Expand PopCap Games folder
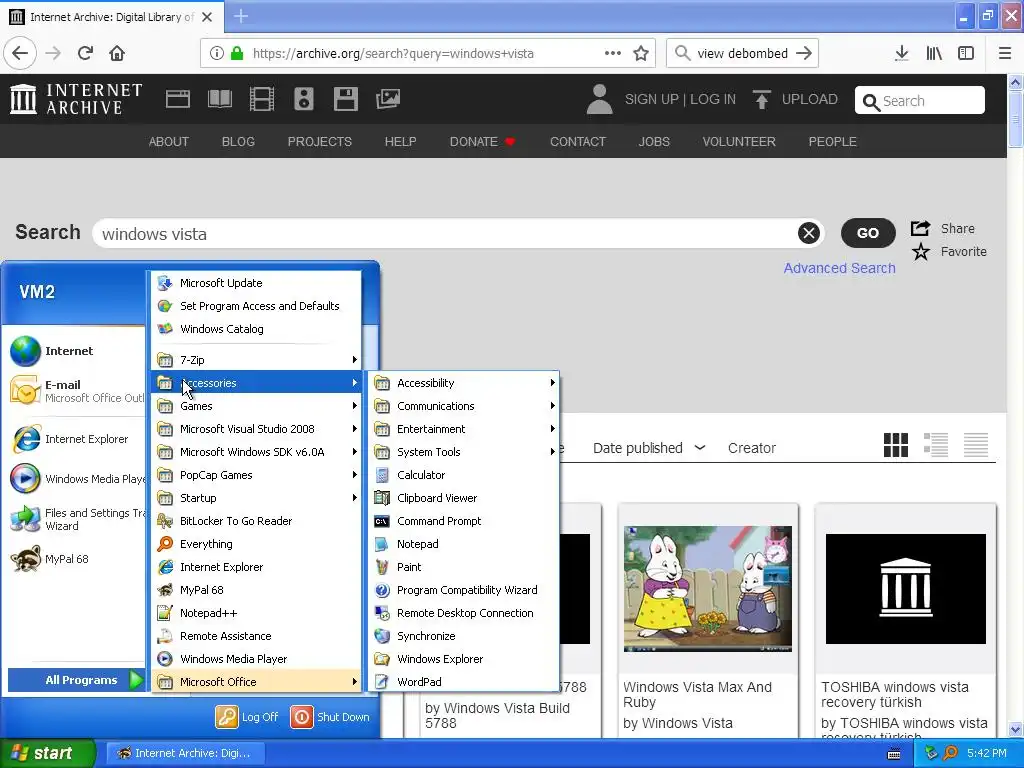 coord(256,475)
